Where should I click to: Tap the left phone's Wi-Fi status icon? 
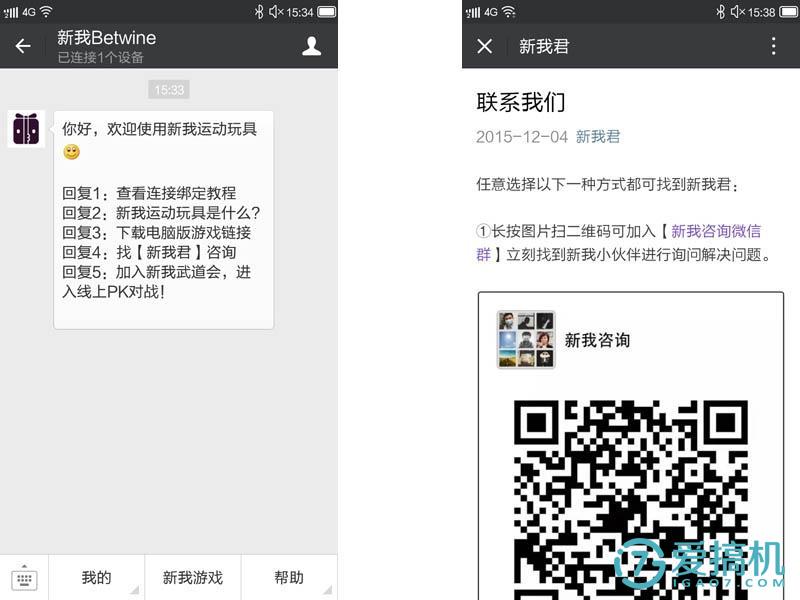[x=46, y=11]
